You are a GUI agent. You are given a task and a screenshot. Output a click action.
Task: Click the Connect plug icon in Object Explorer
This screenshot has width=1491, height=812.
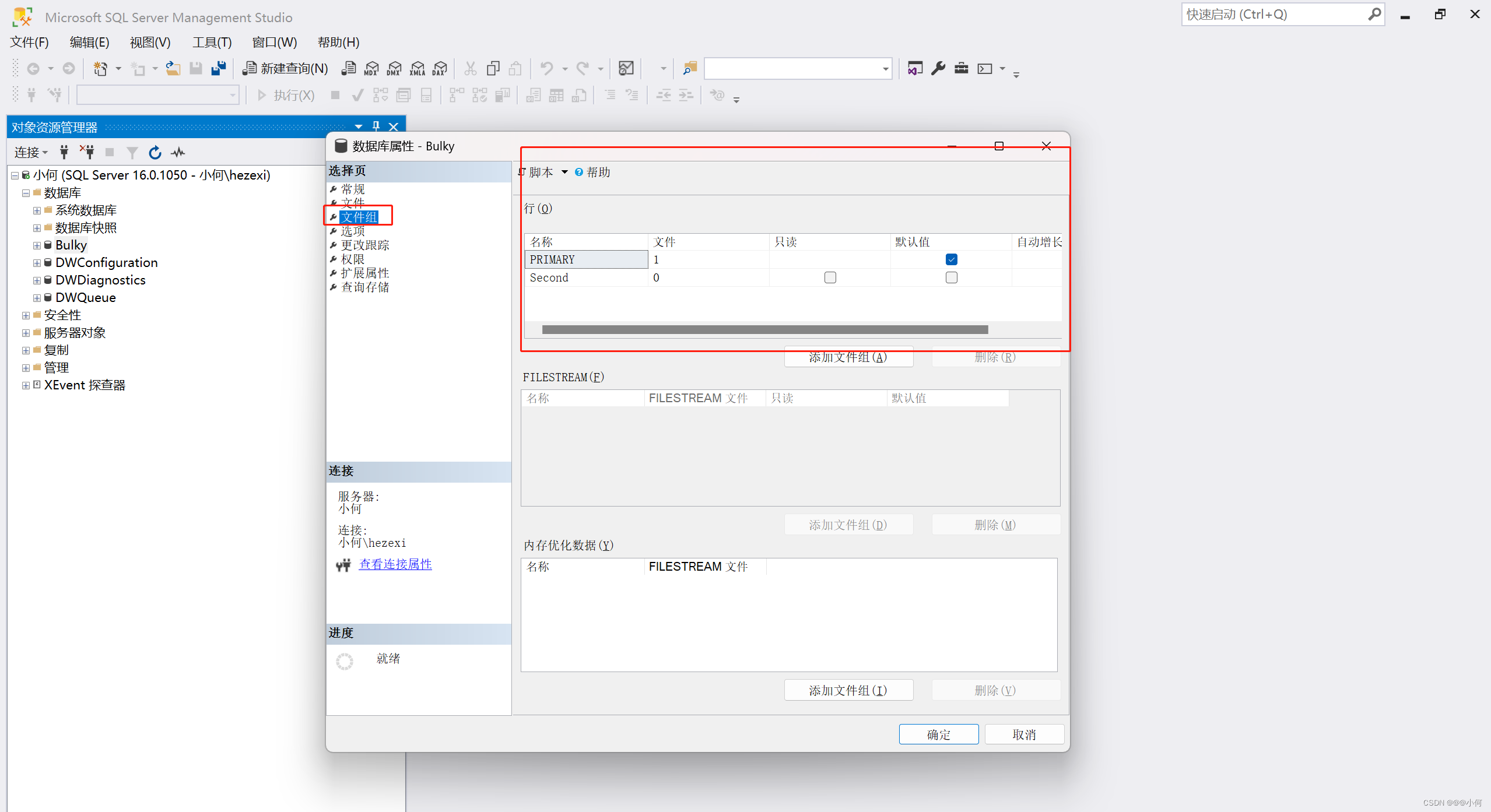[x=64, y=152]
